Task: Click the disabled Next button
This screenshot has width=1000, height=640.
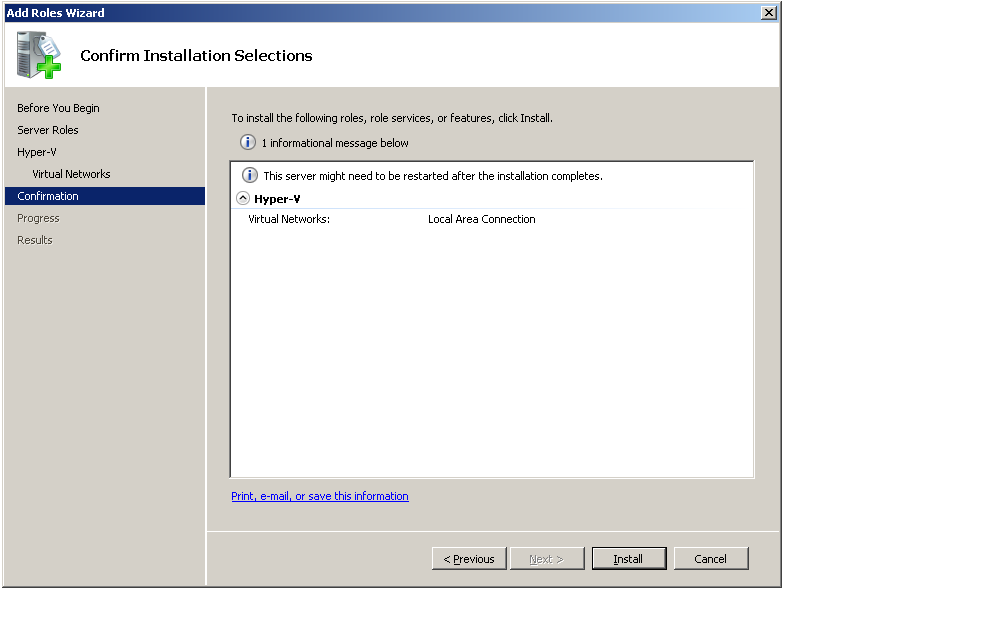Action: pos(547,558)
